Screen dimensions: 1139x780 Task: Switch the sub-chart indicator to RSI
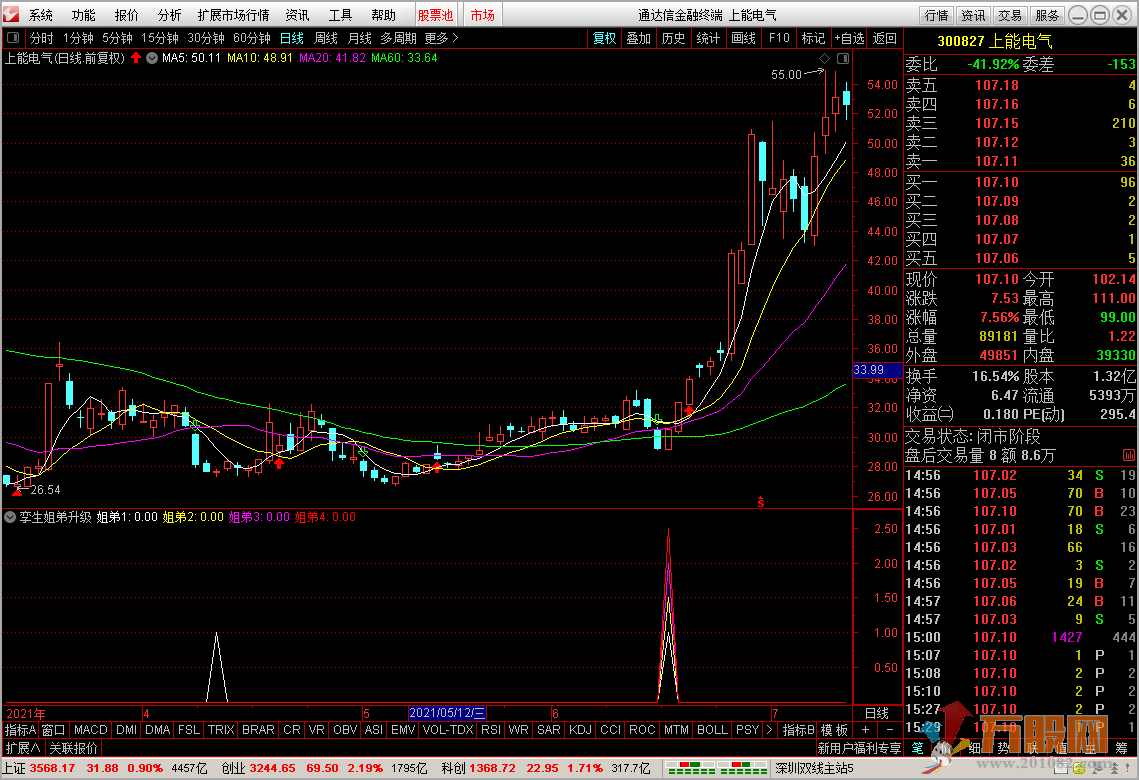[x=491, y=730]
